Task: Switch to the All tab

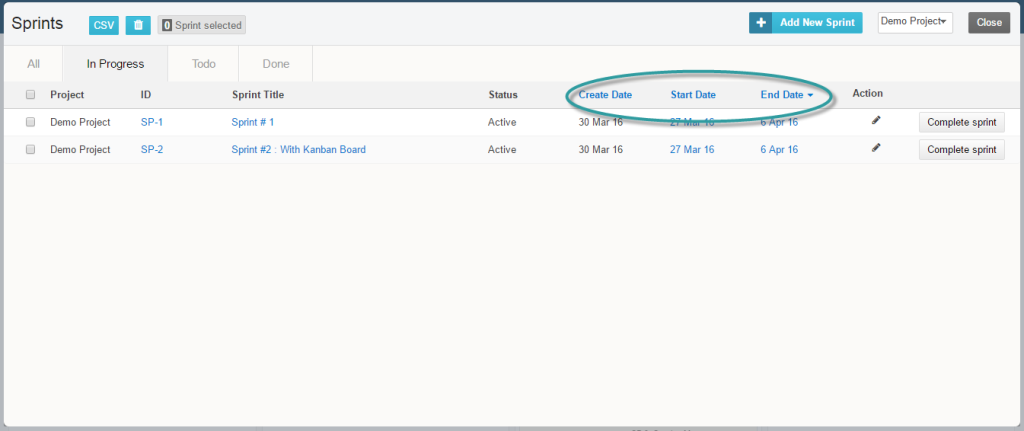Action: pos(34,64)
